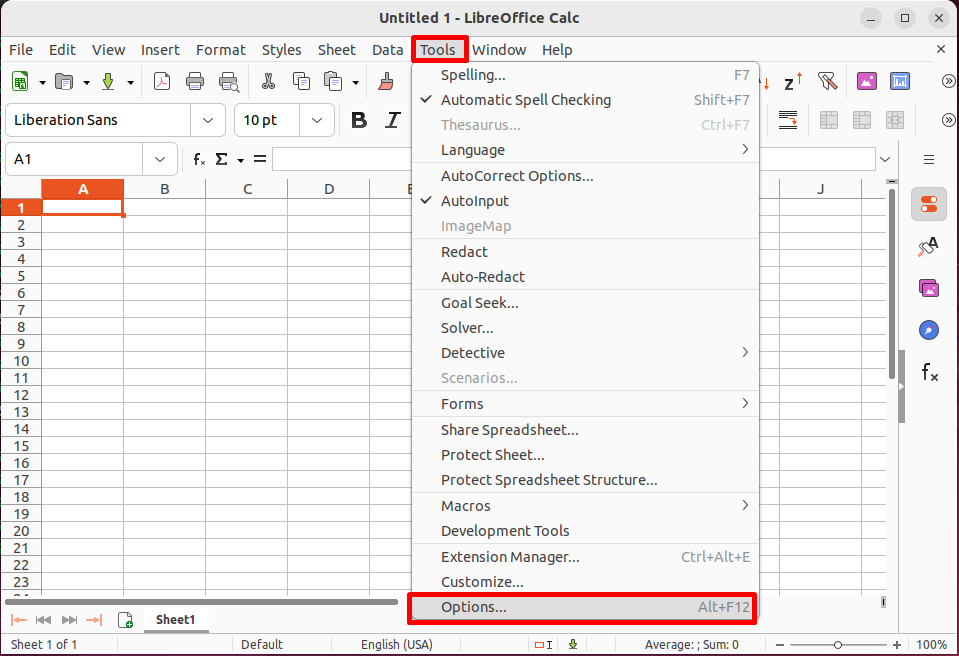This screenshot has width=959, height=656.
Task: Click the Print icon
Action: [195, 81]
